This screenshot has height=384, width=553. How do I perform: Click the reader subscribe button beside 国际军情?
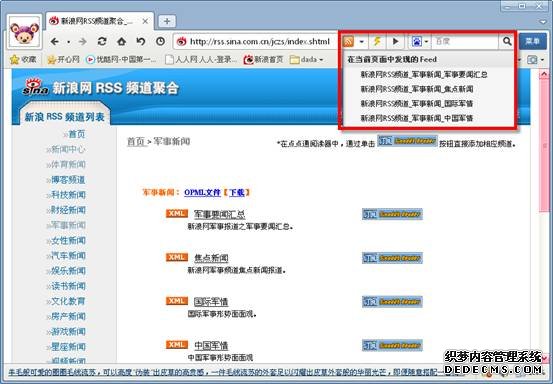(392, 301)
